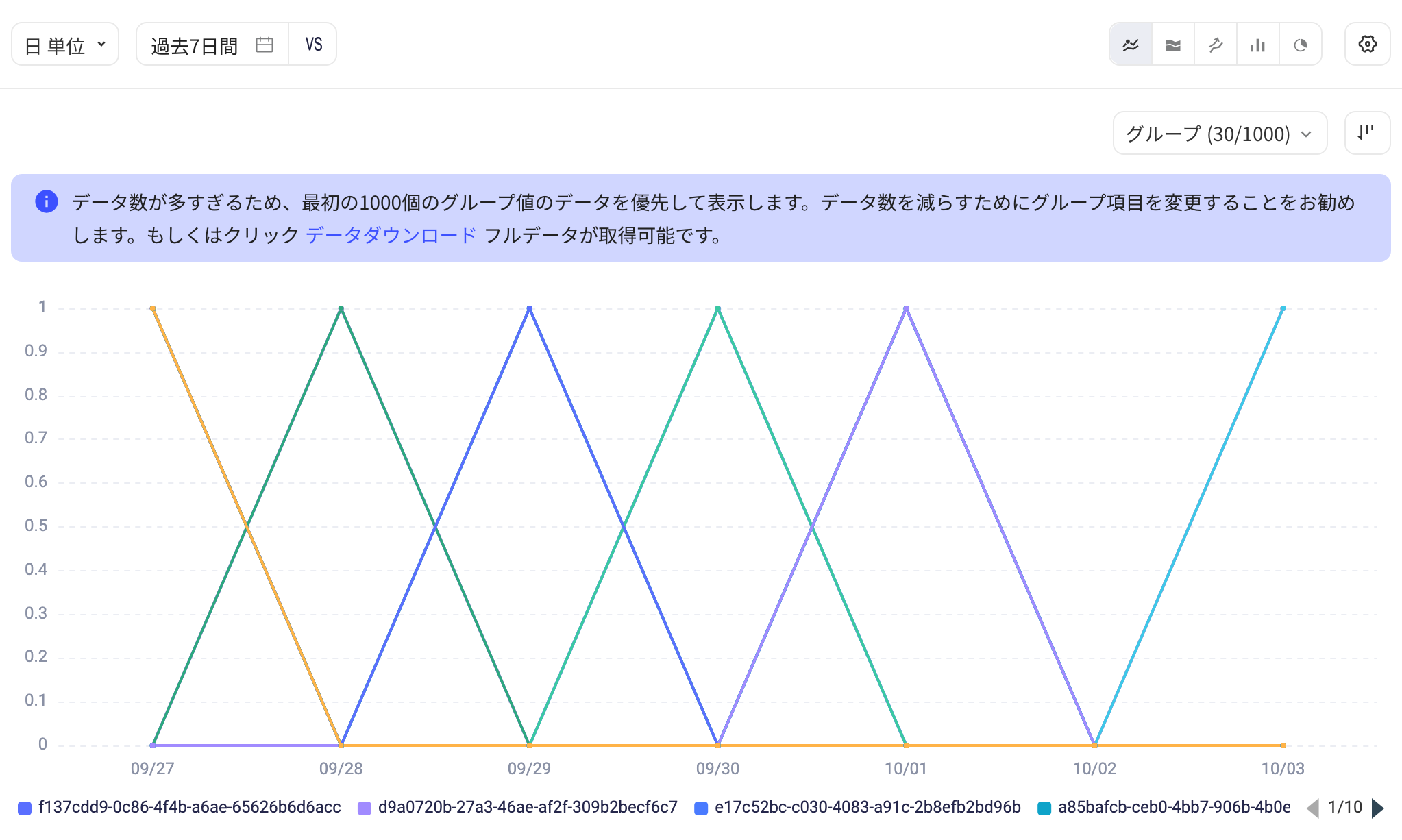This screenshot has height=840, width=1402.
Task: Go to next legend page arrow
Action: coord(1377,808)
